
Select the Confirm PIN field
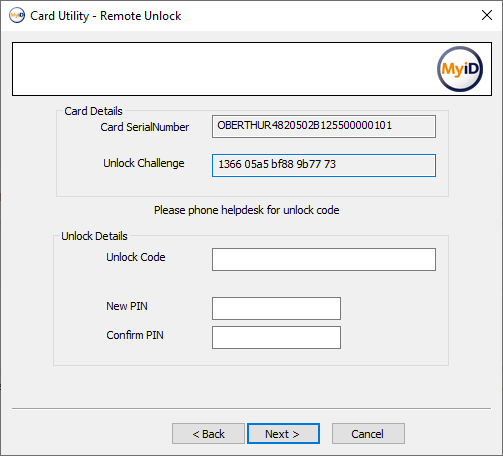click(x=276, y=337)
